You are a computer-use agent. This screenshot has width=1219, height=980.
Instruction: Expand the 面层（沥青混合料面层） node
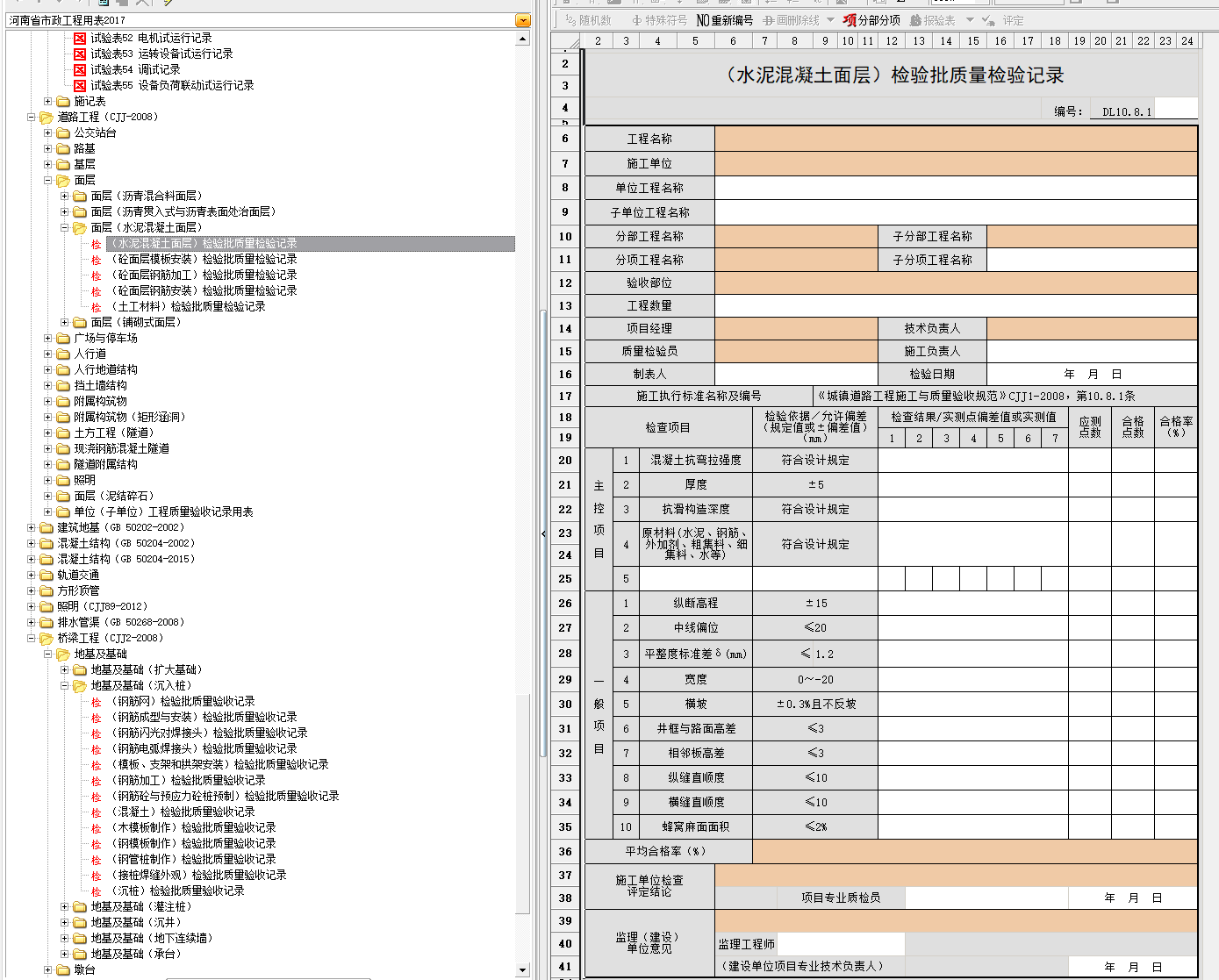[x=65, y=196]
